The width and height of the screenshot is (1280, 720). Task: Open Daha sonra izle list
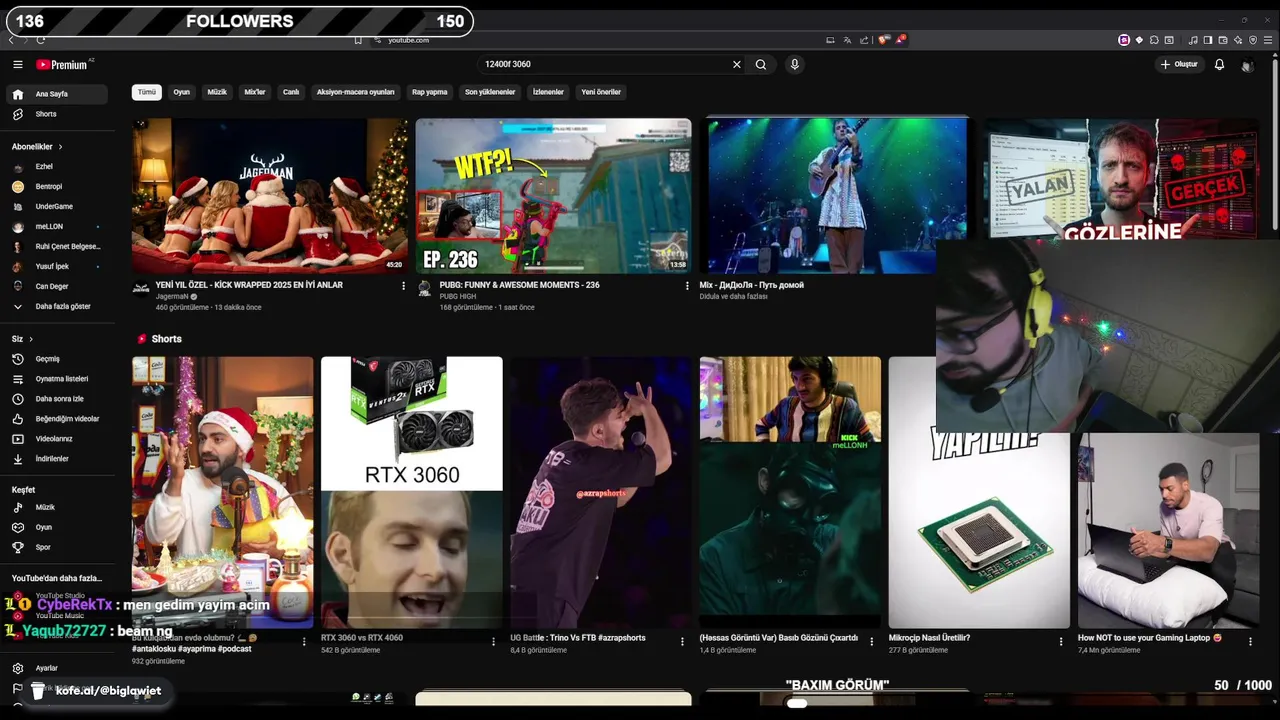58,399
